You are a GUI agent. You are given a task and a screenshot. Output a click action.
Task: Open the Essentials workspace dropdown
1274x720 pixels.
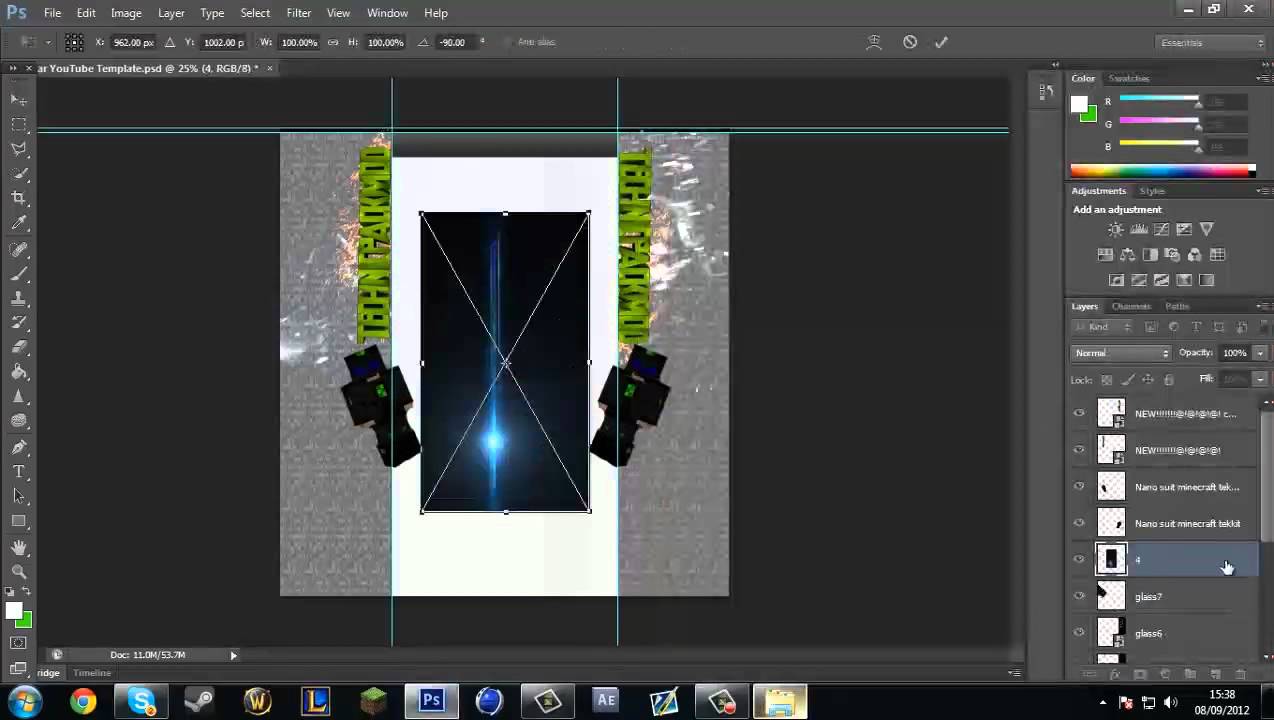coord(1211,43)
